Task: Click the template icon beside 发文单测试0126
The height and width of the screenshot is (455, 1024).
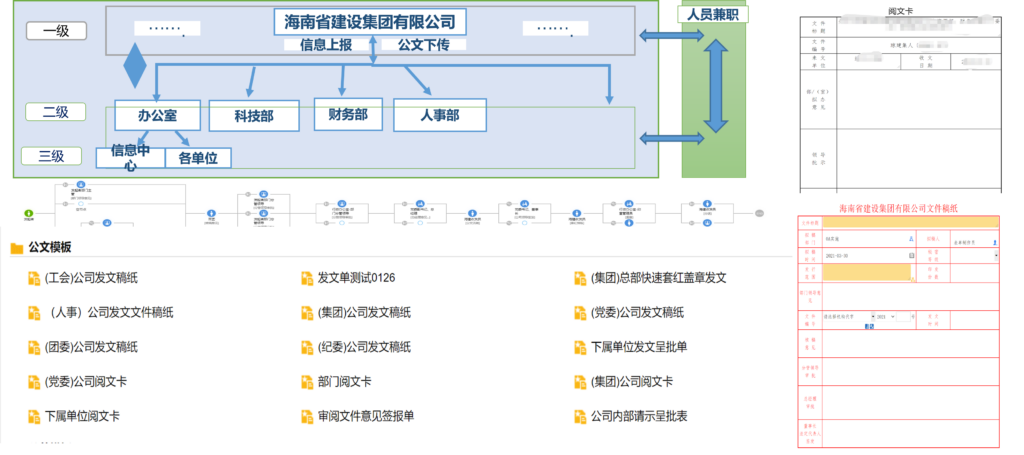Action: 308,278
